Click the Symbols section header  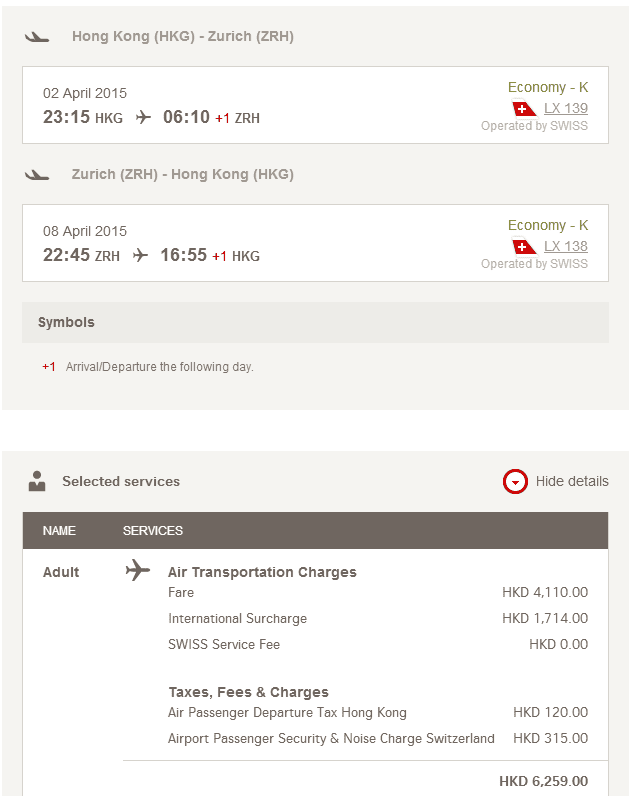tap(66, 323)
